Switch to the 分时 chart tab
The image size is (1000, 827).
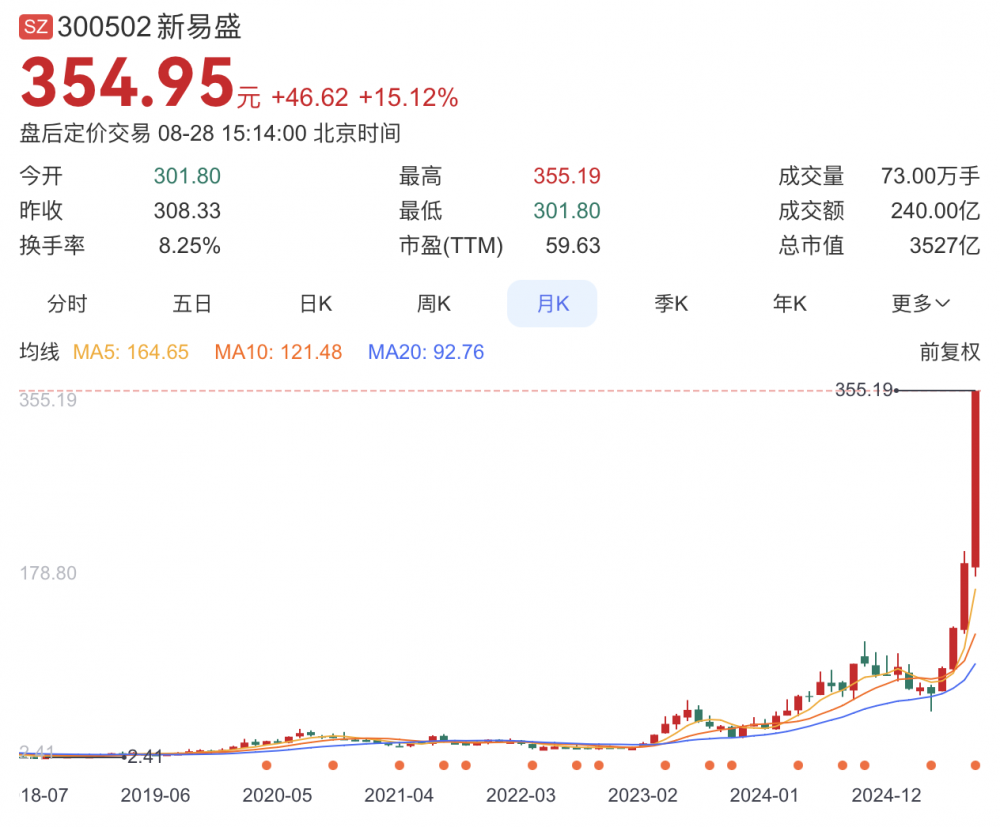67,304
